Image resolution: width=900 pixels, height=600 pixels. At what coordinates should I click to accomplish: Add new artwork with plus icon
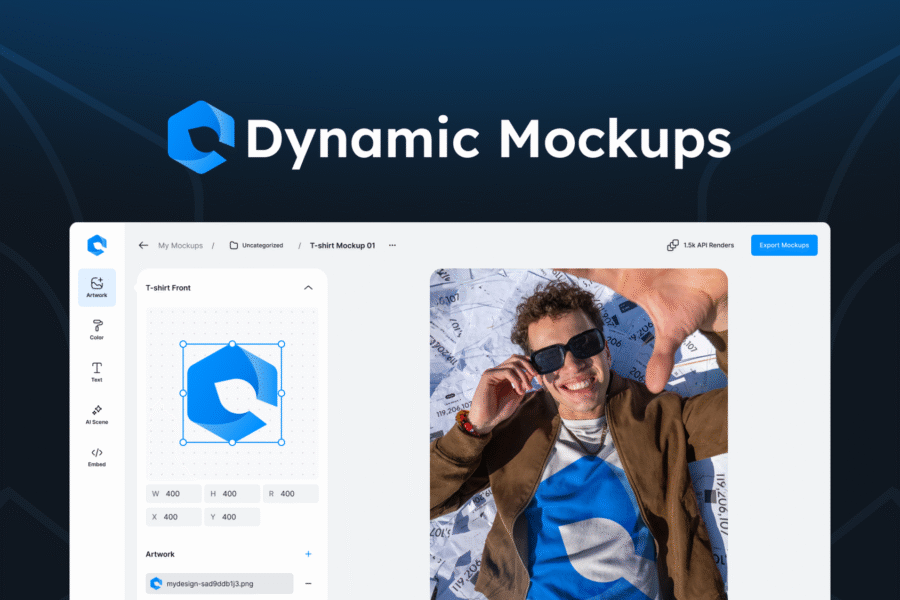308,554
